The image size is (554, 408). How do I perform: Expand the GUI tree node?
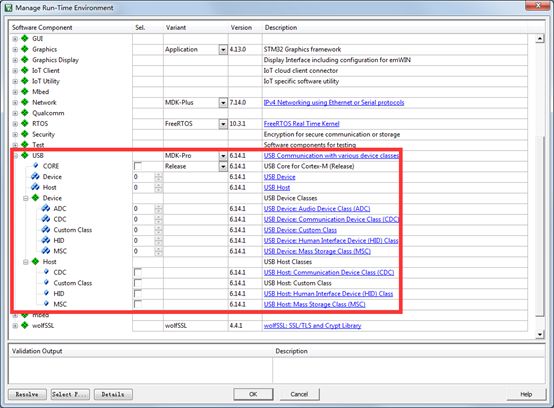coord(15,39)
